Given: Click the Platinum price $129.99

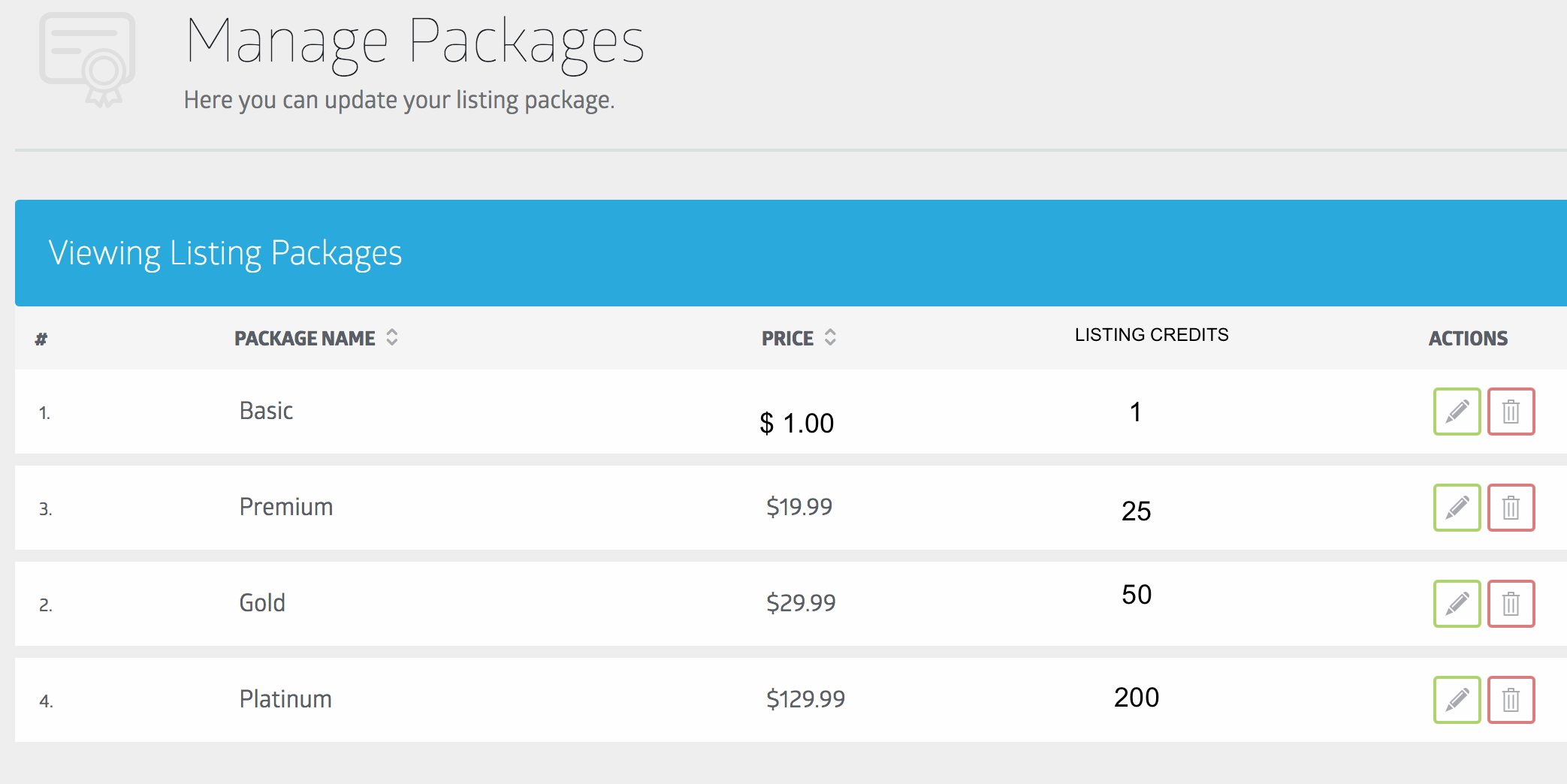Looking at the screenshot, I should (805, 699).
